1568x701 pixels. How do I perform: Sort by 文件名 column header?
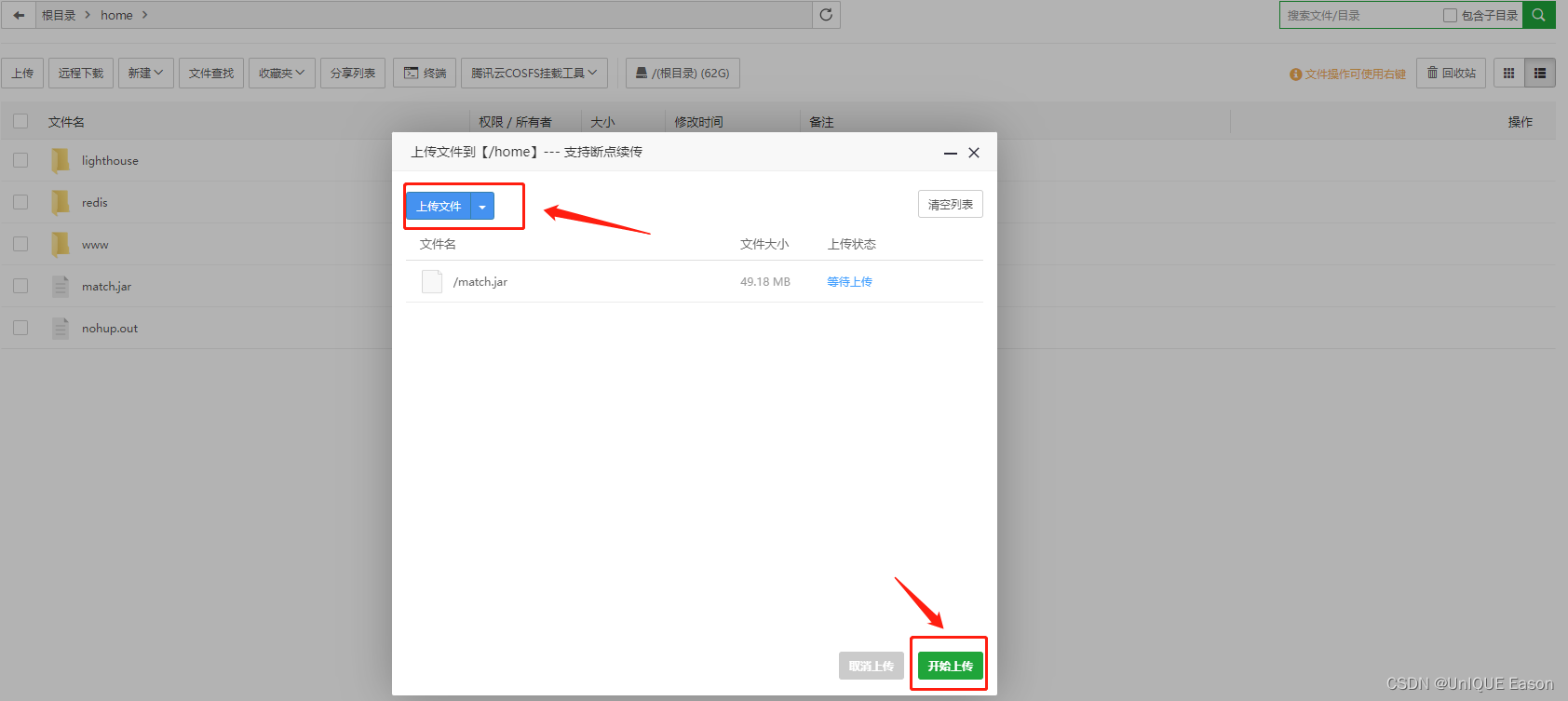[x=66, y=122]
